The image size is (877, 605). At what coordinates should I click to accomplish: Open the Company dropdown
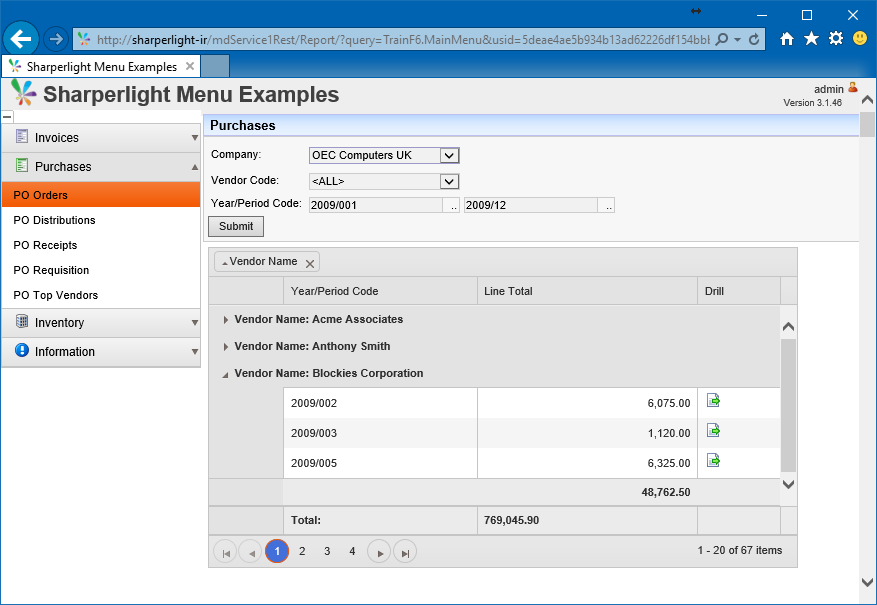coord(449,155)
